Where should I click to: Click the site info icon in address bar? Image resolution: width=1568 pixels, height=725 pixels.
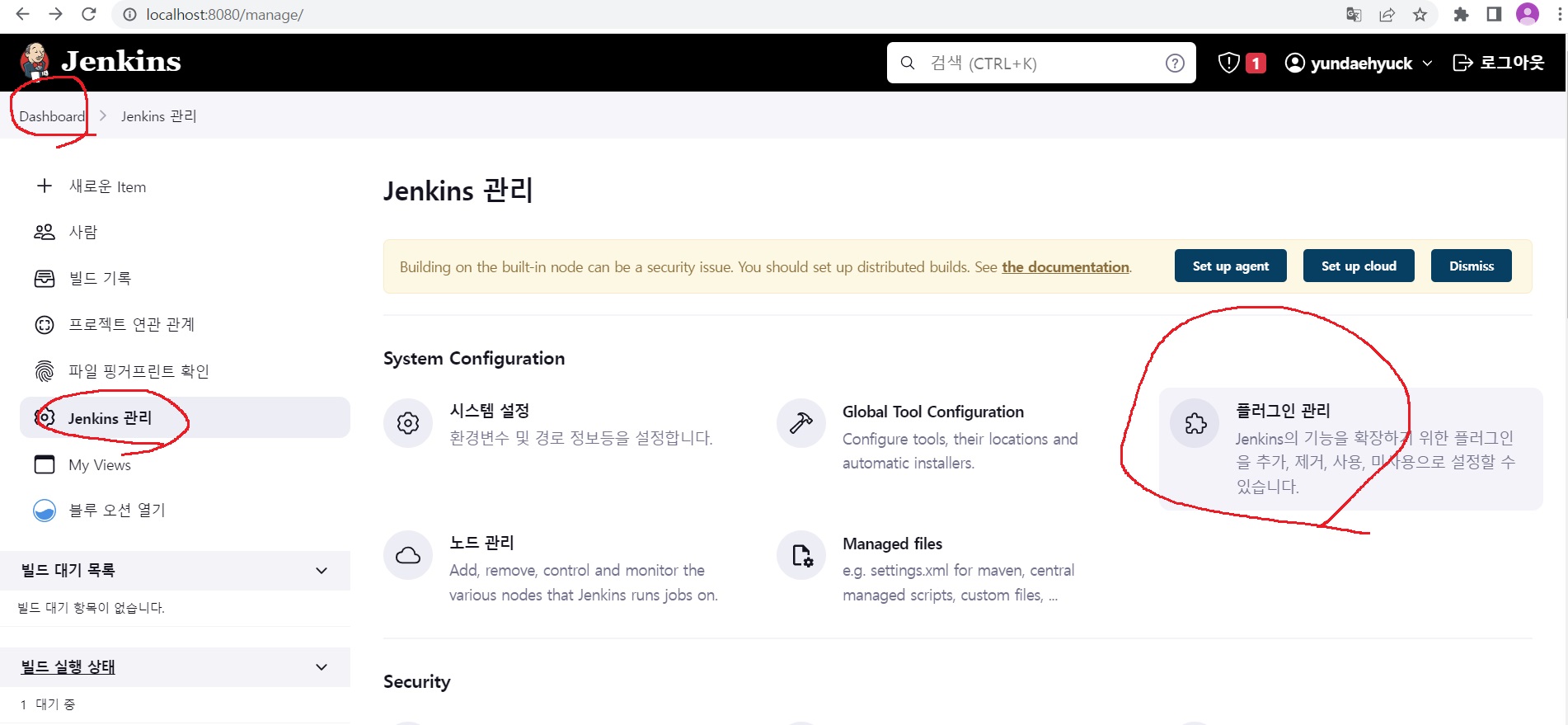[129, 15]
